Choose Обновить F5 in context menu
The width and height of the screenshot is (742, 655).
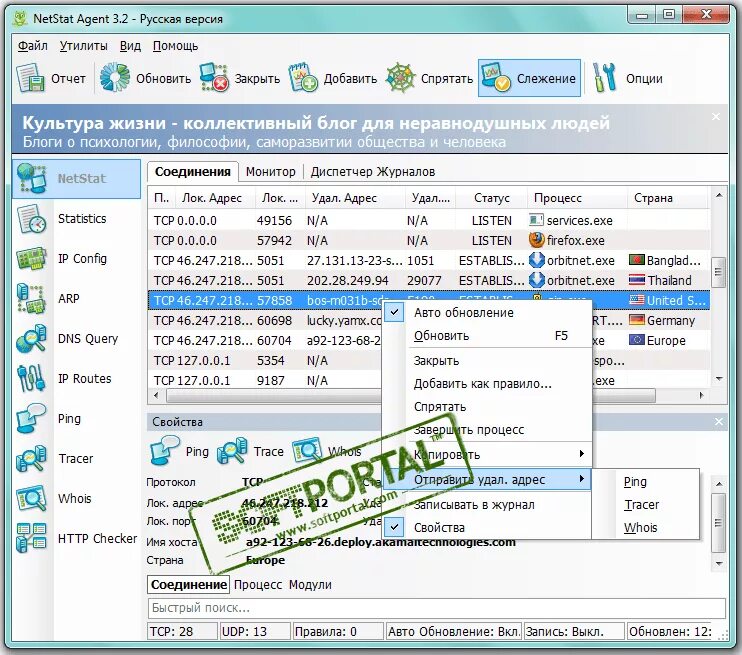[x=487, y=336]
